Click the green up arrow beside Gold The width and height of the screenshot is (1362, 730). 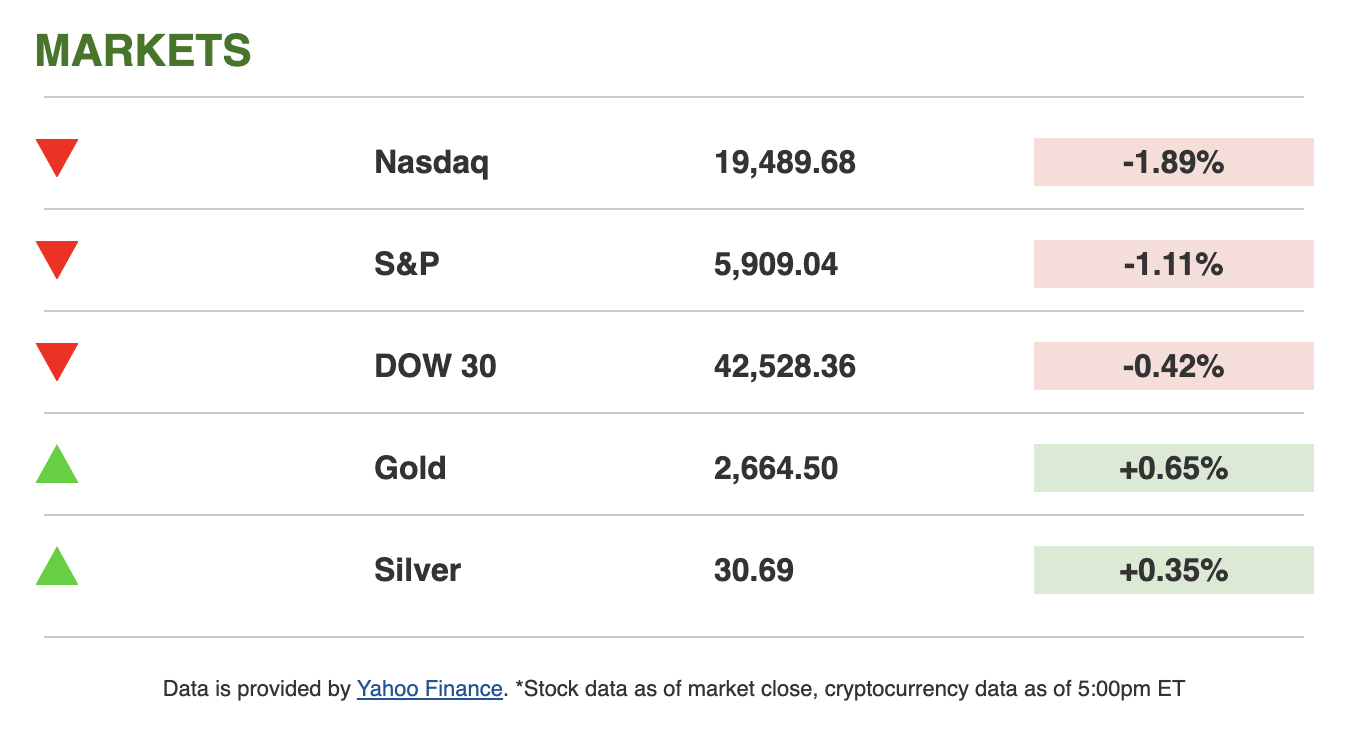click(x=57, y=466)
